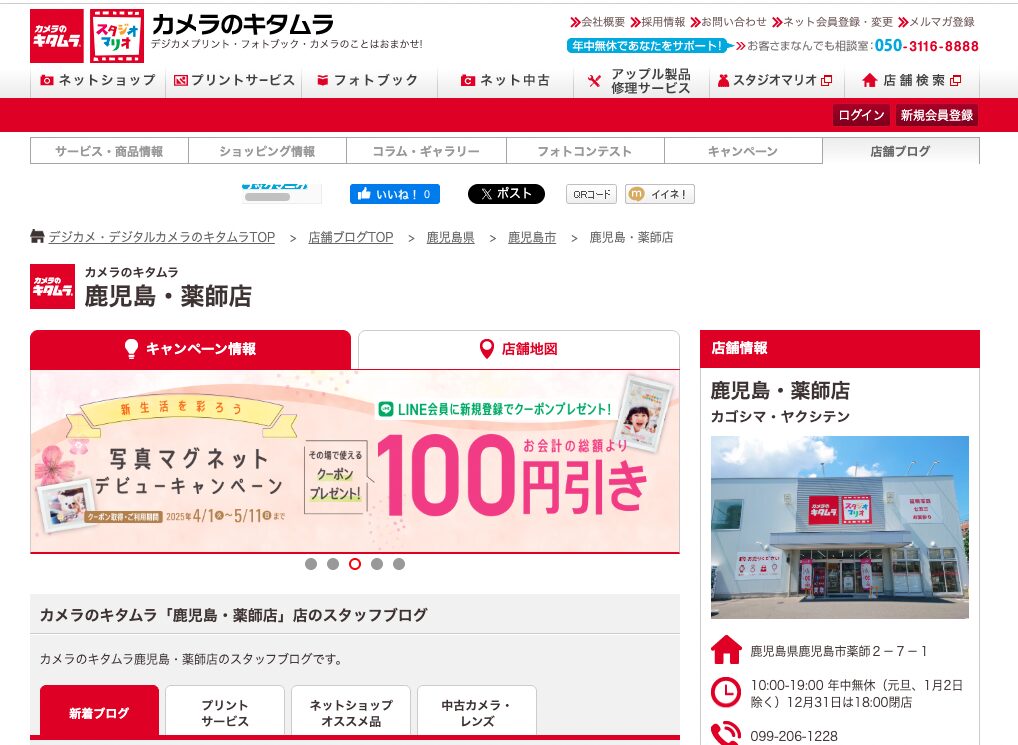Screen dimensions: 1018x745
Task: Click external link icon next to スタジオマリオ
Action: 826,80
